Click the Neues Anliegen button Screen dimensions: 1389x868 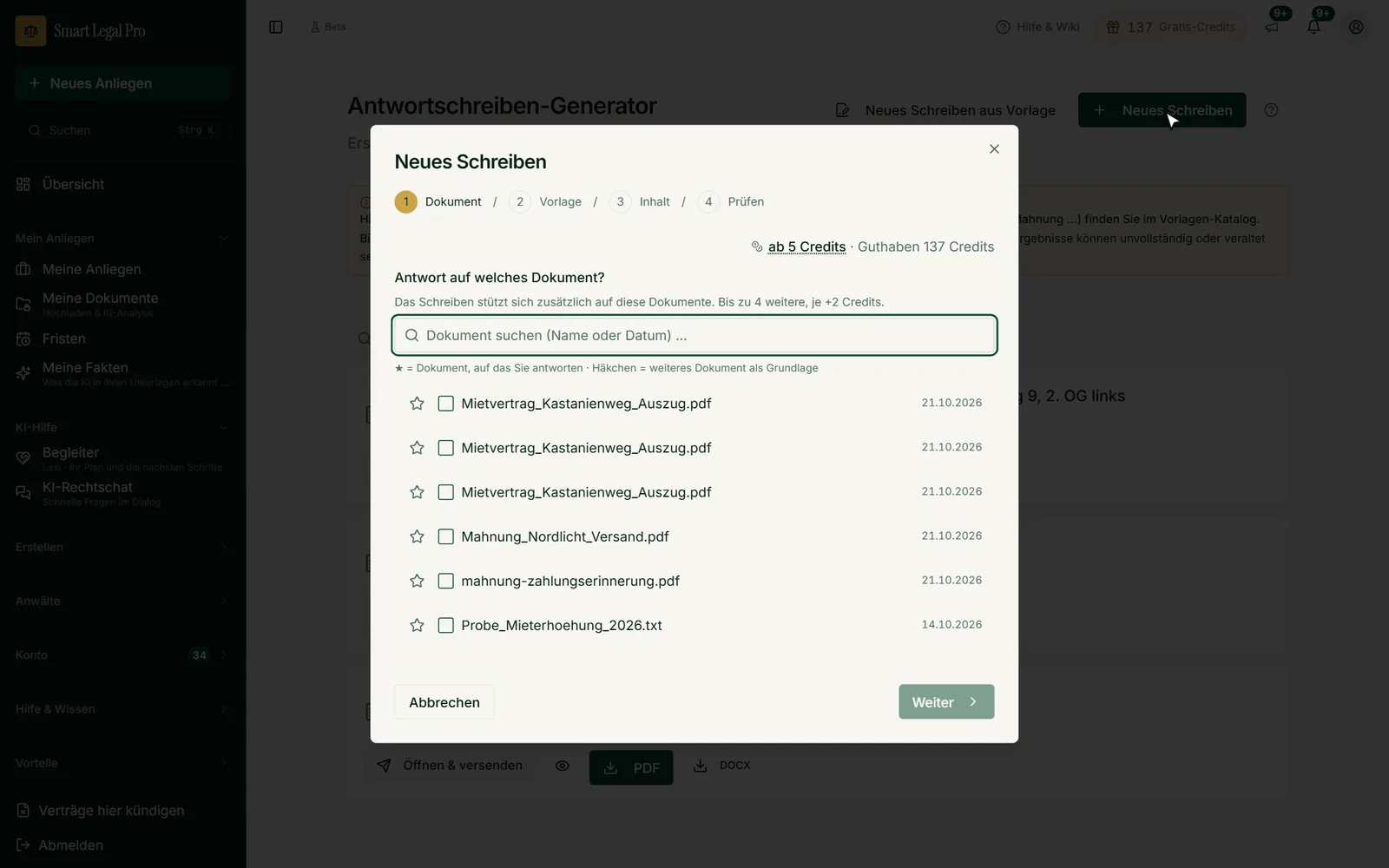tap(122, 83)
